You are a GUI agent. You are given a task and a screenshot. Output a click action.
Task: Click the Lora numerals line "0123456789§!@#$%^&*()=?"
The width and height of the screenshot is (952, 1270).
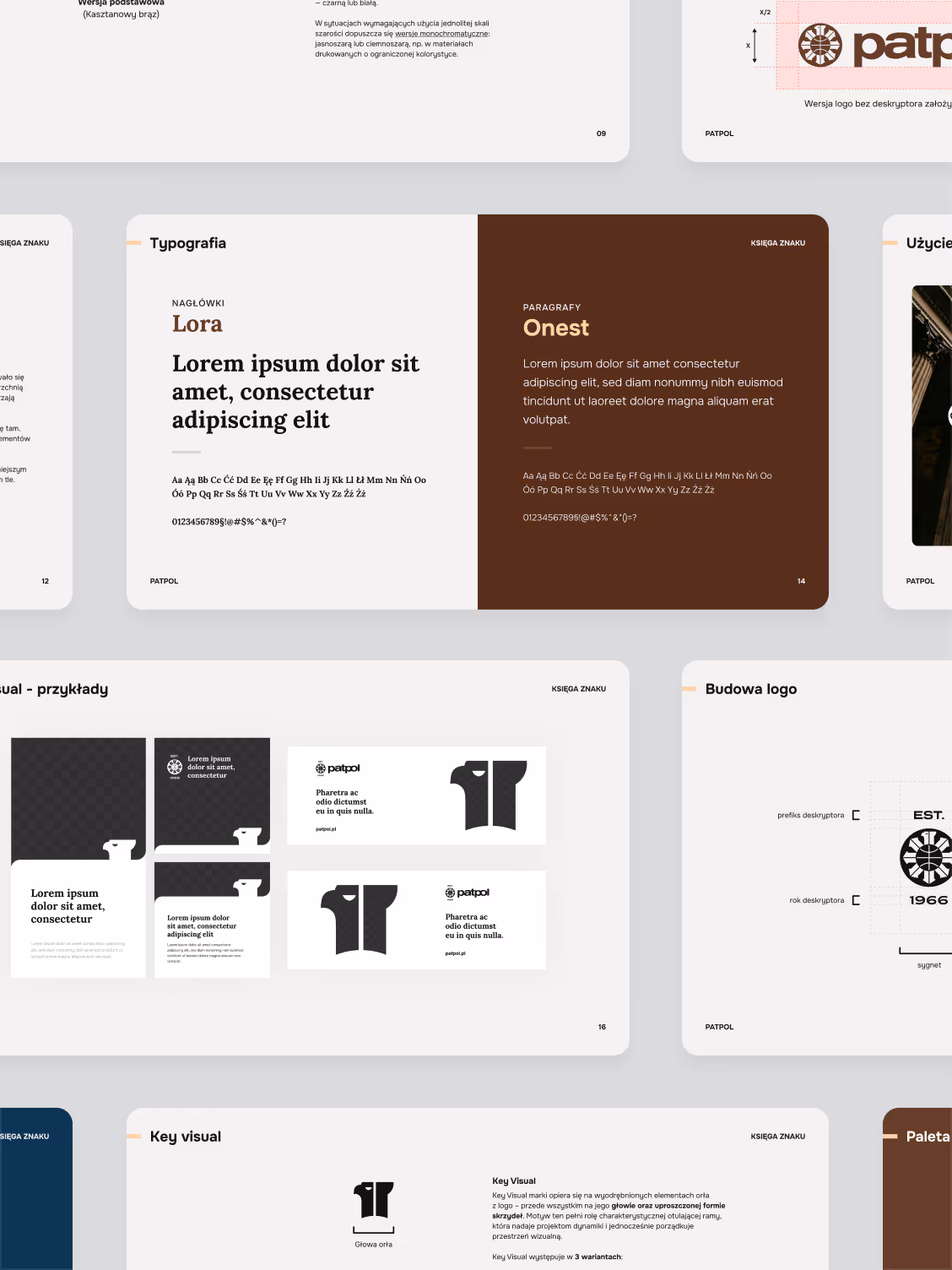coord(230,522)
